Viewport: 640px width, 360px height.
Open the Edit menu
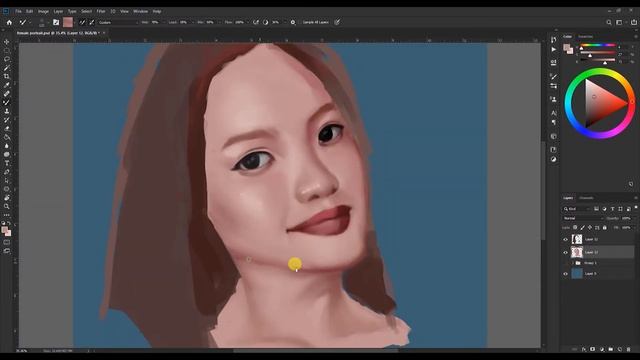[29, 11]
